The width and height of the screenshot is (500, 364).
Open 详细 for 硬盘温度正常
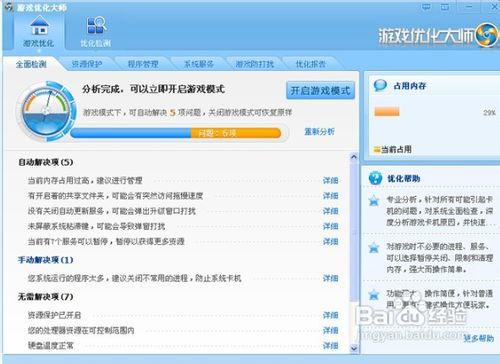(330, 346)
